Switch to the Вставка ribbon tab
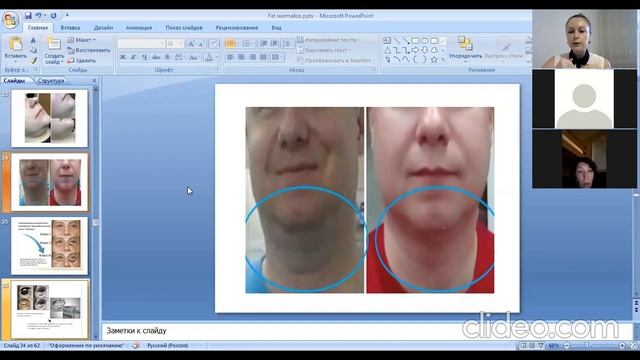 tap(70, 28)
